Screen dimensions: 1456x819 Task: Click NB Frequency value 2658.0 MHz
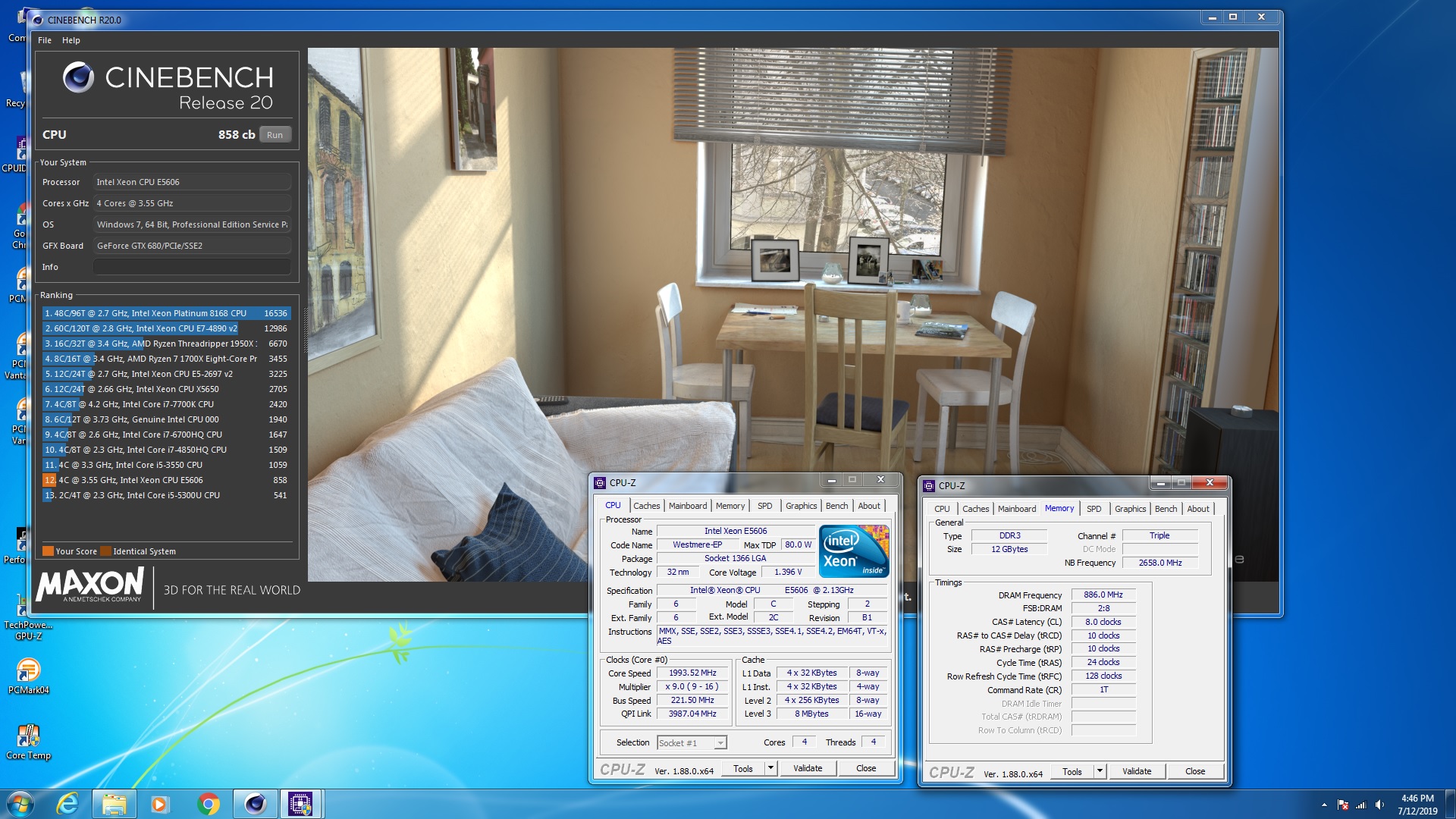tap(1160, 563)
